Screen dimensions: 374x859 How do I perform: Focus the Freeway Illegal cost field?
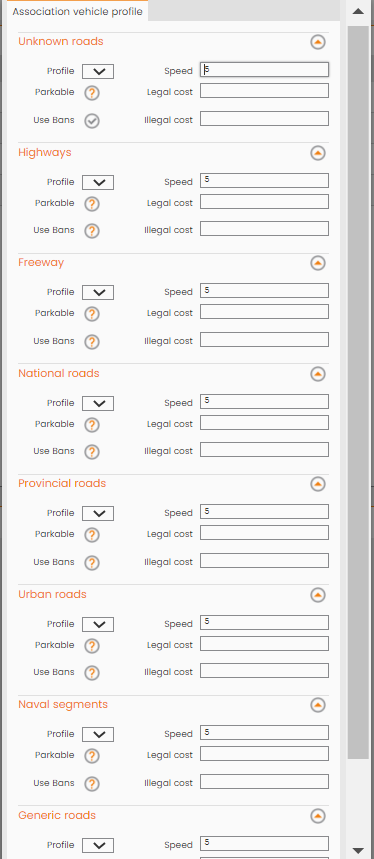point(264,340)
